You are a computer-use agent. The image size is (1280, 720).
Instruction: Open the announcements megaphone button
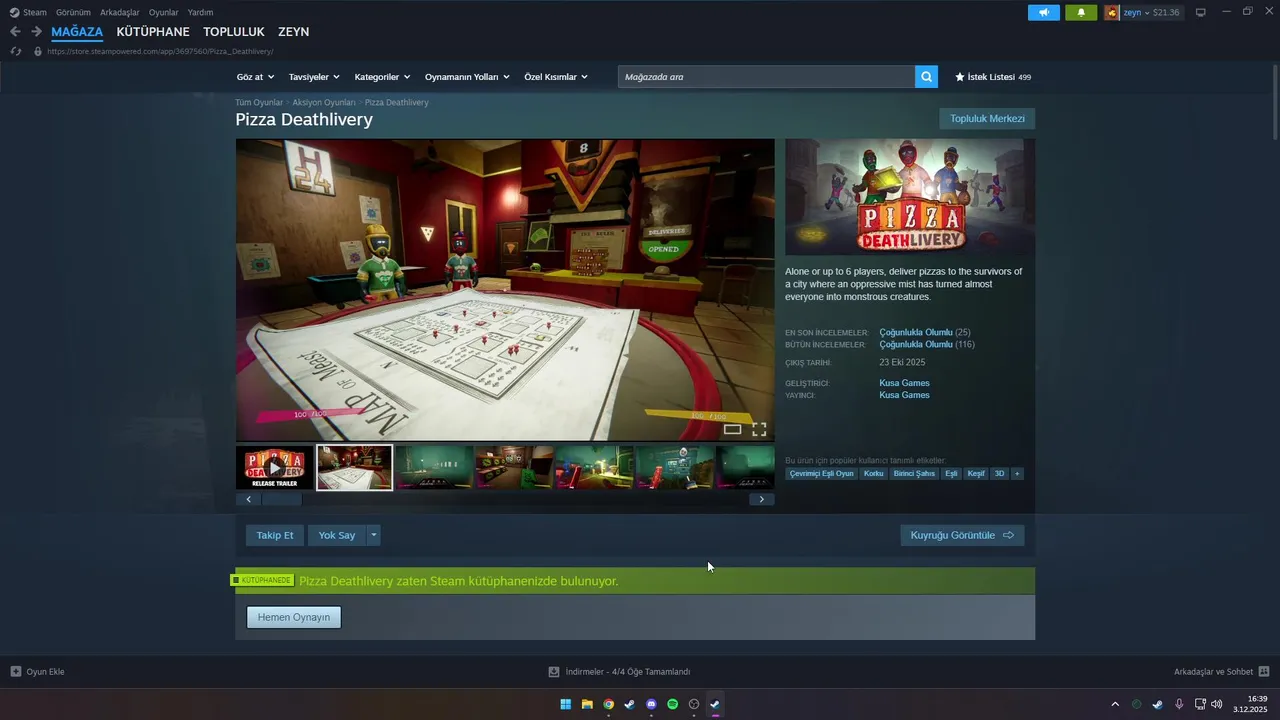point(1044,12)
